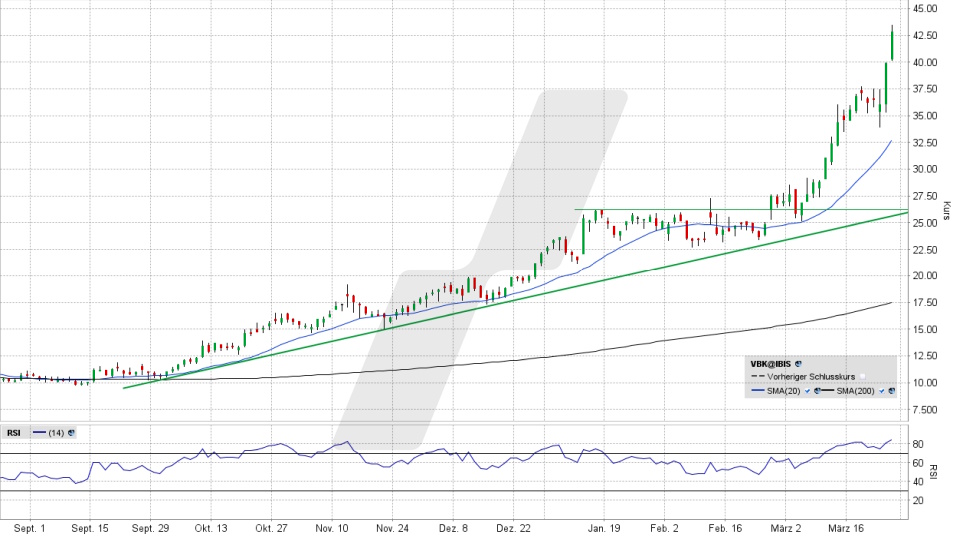Click the 45.00 price axis label
Image resolution: width=960 pixels, height=540 pixels.
click(924, 8)
